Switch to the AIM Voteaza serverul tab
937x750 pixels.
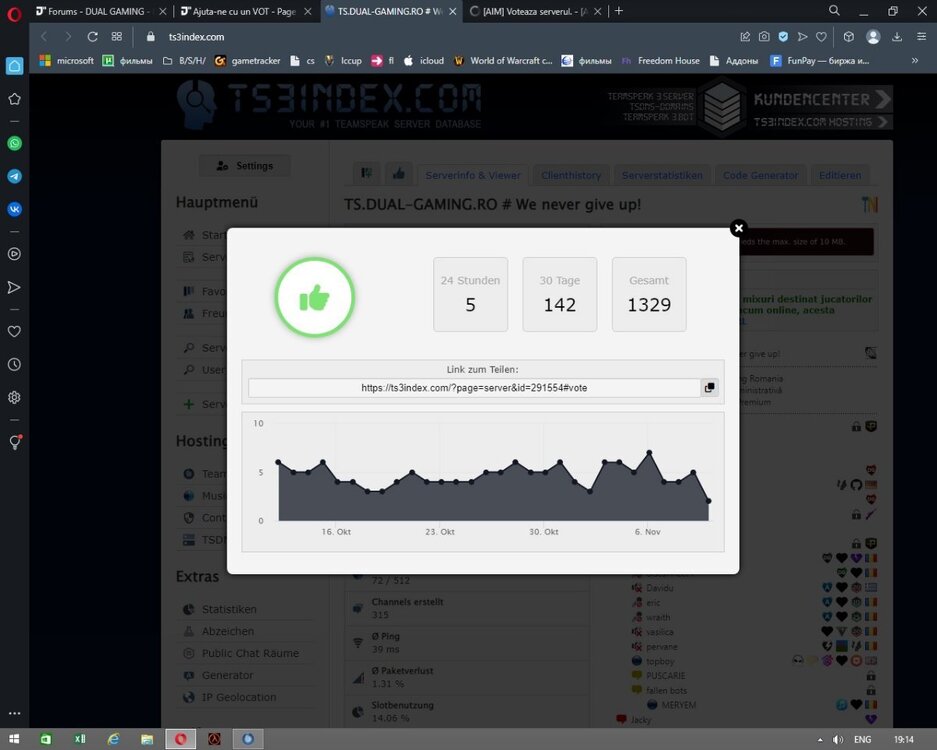(x=530, y=11)
